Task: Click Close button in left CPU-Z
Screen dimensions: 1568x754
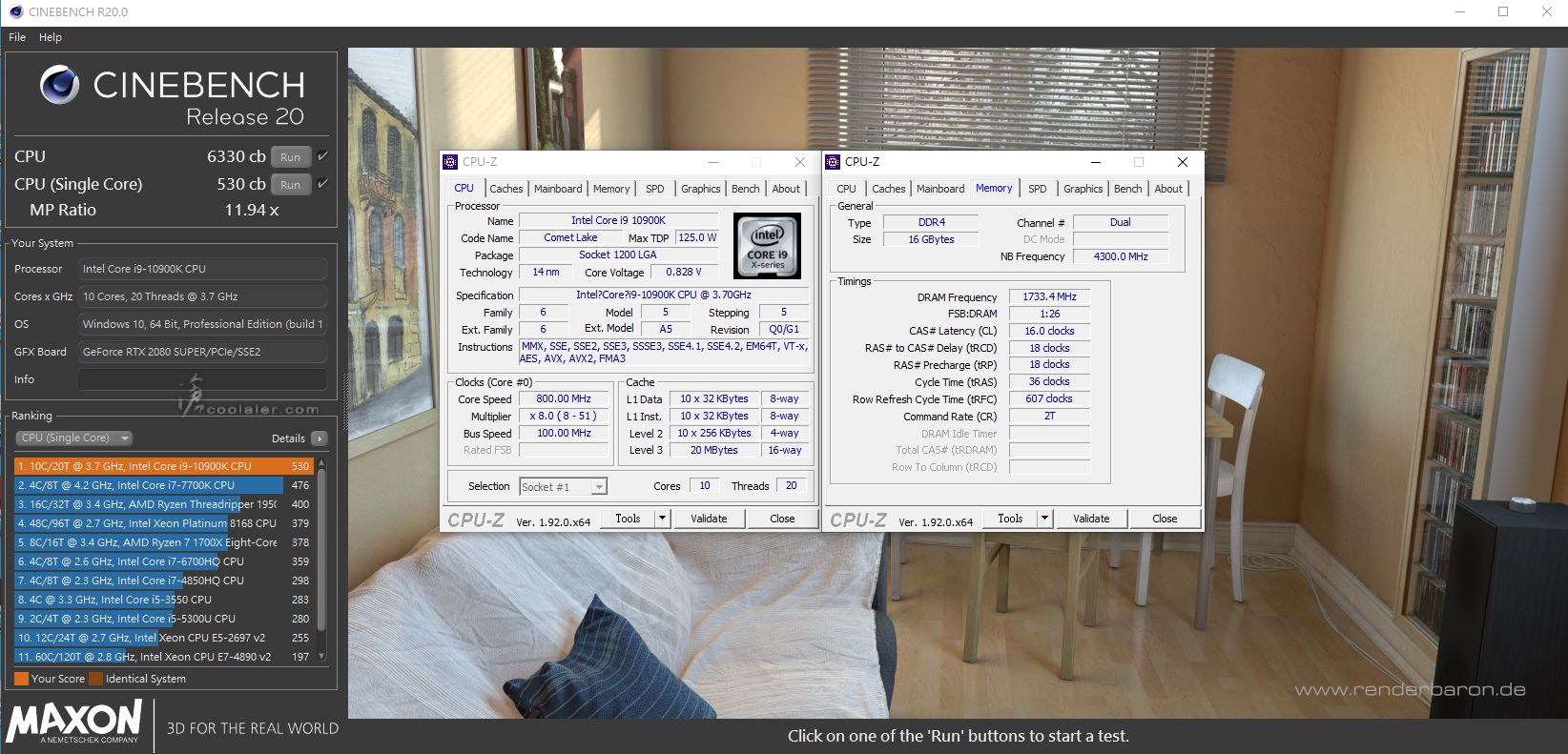Action: (x=782, y=519)
